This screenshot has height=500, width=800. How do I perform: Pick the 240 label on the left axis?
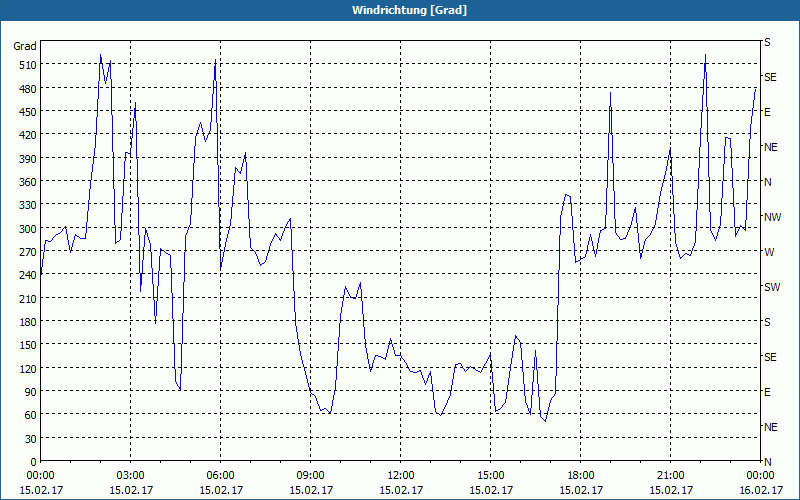[x=28, y=275]
